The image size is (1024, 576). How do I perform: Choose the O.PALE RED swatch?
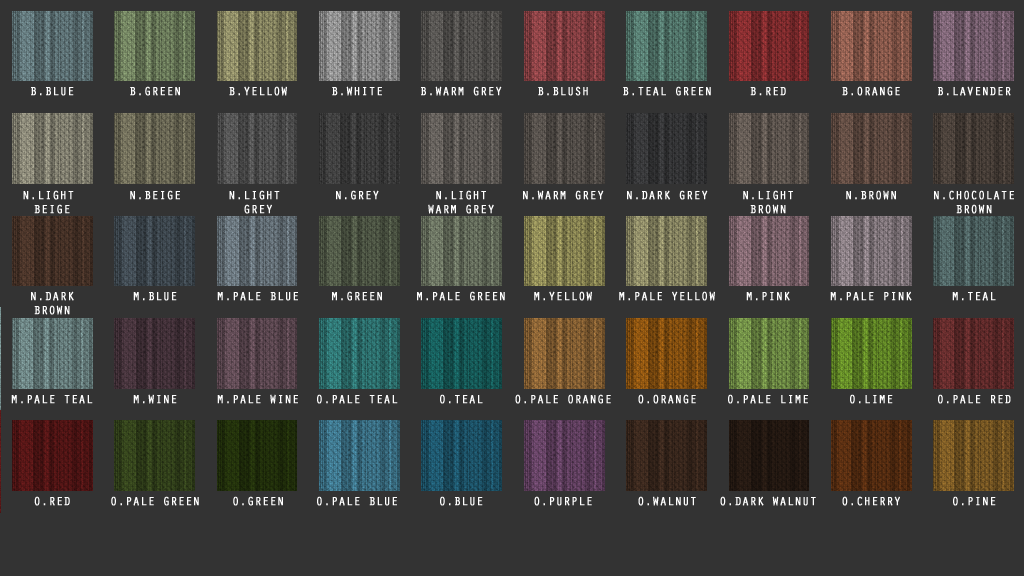click(x=973, y=353)
